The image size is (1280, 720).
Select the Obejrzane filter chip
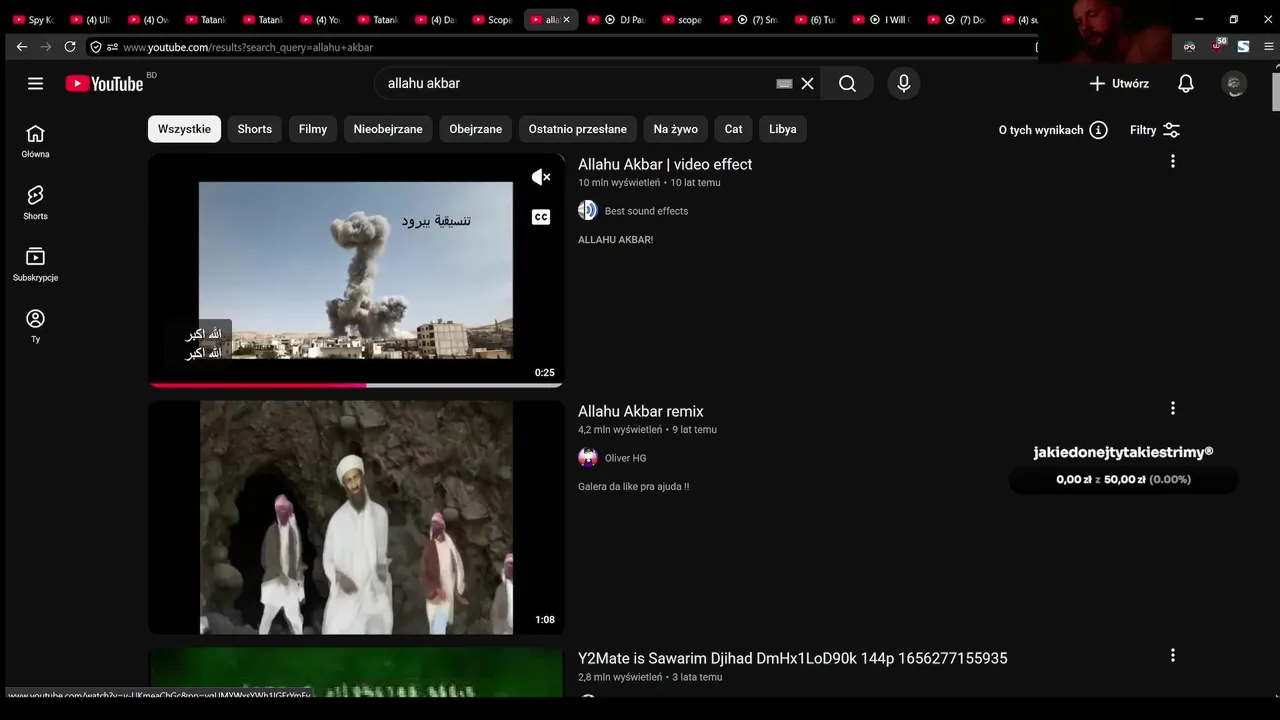tap(476, 129)
